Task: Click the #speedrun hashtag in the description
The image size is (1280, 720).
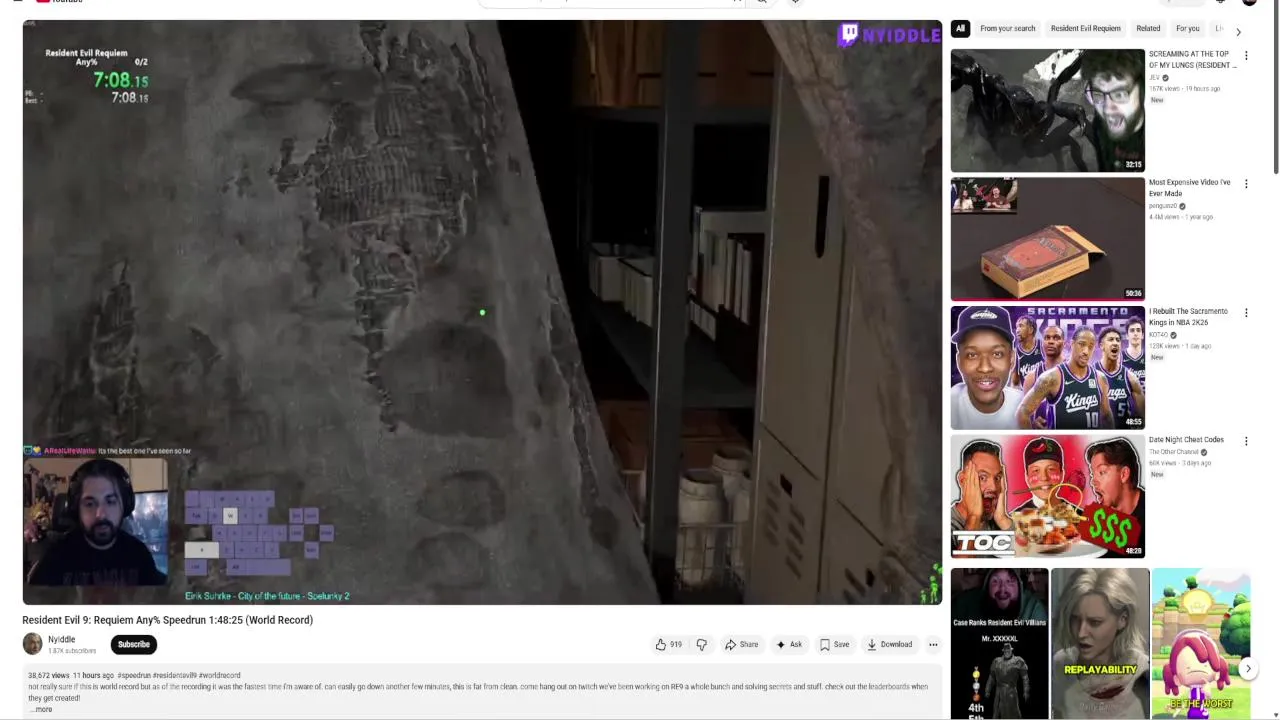Action: [134, 676]
